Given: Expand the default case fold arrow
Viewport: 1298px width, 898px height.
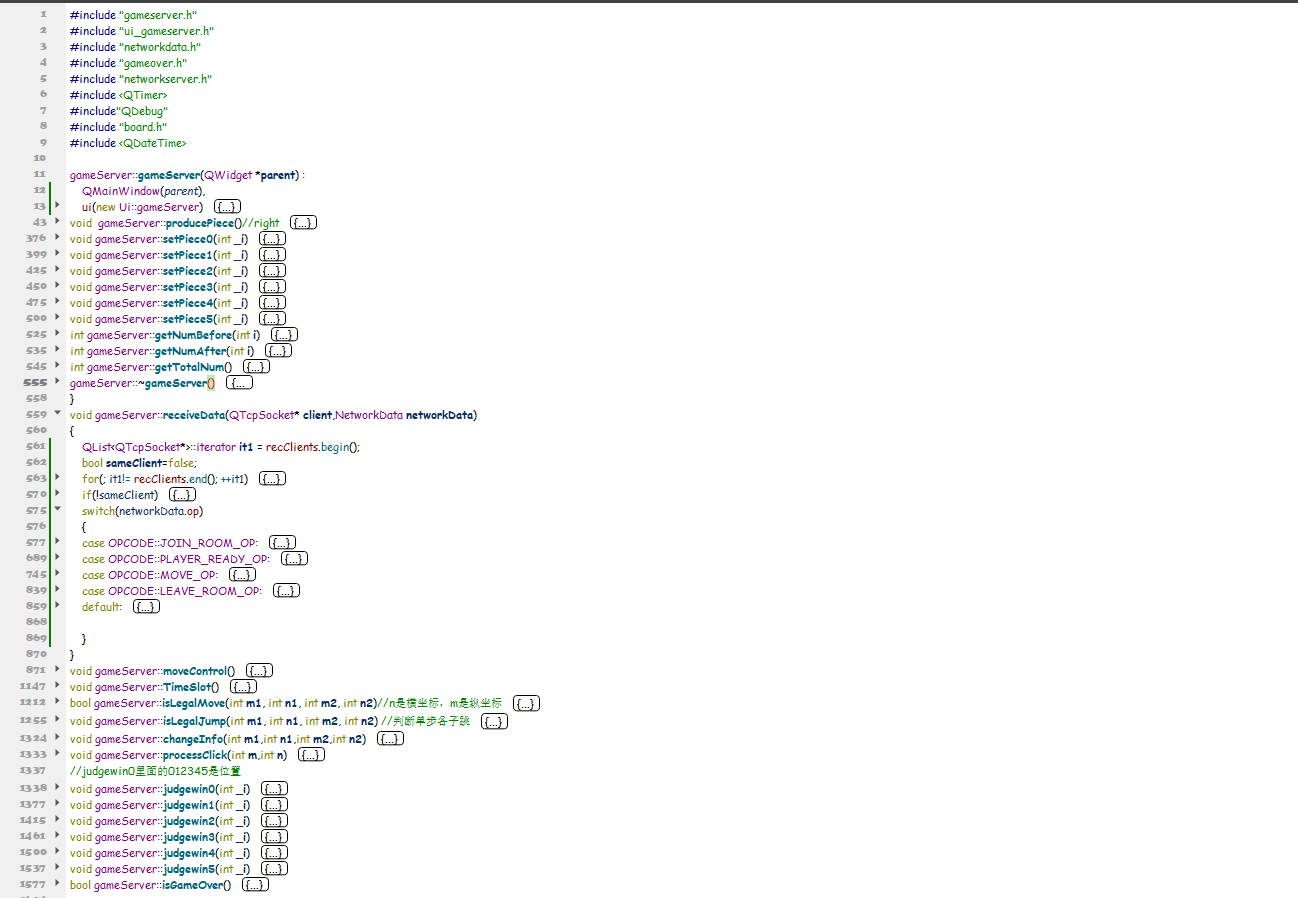Looking at the screenshot, I should (x=58, y=606).
